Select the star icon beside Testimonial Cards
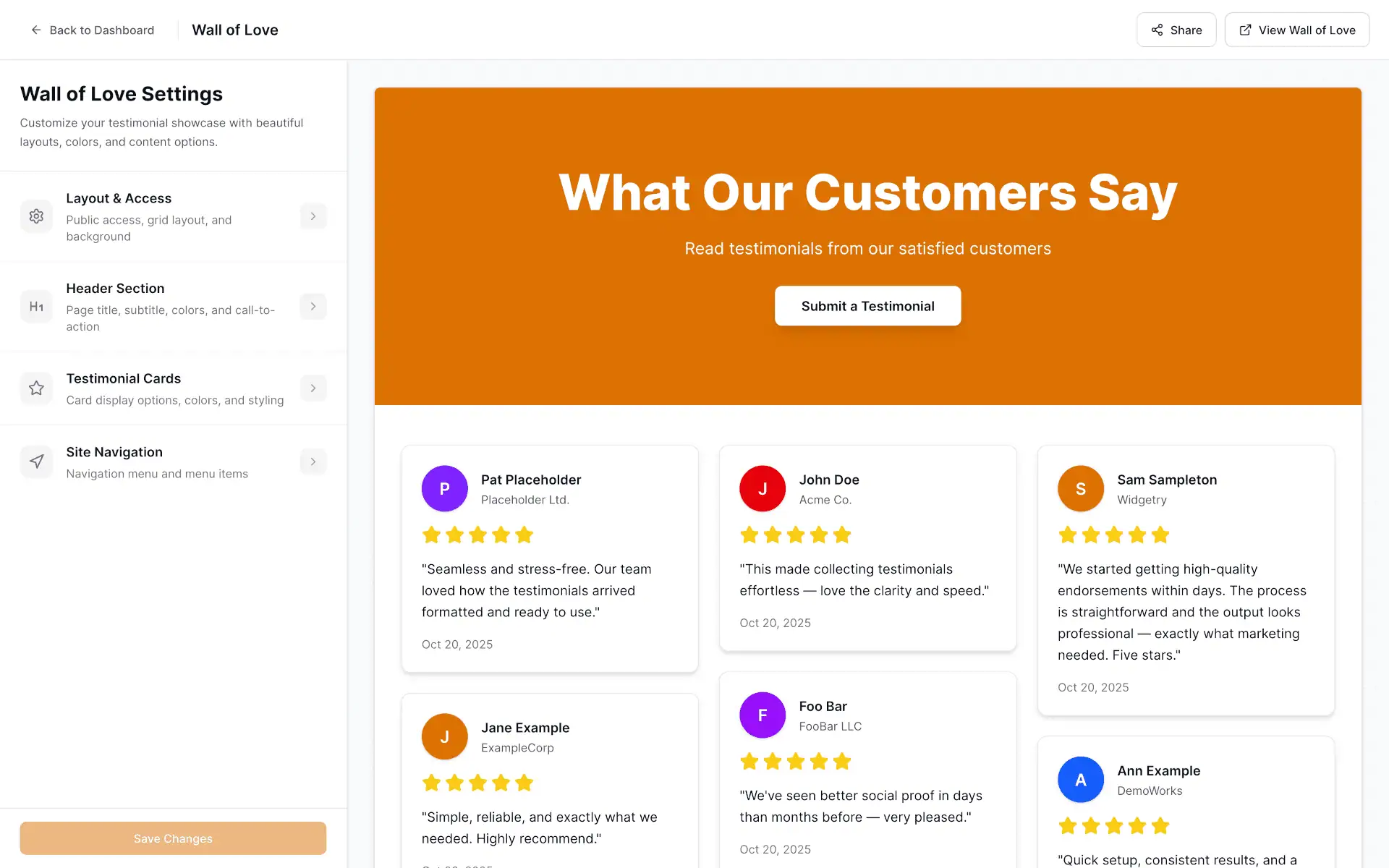 pyautogui.click(x=36, y=388)
